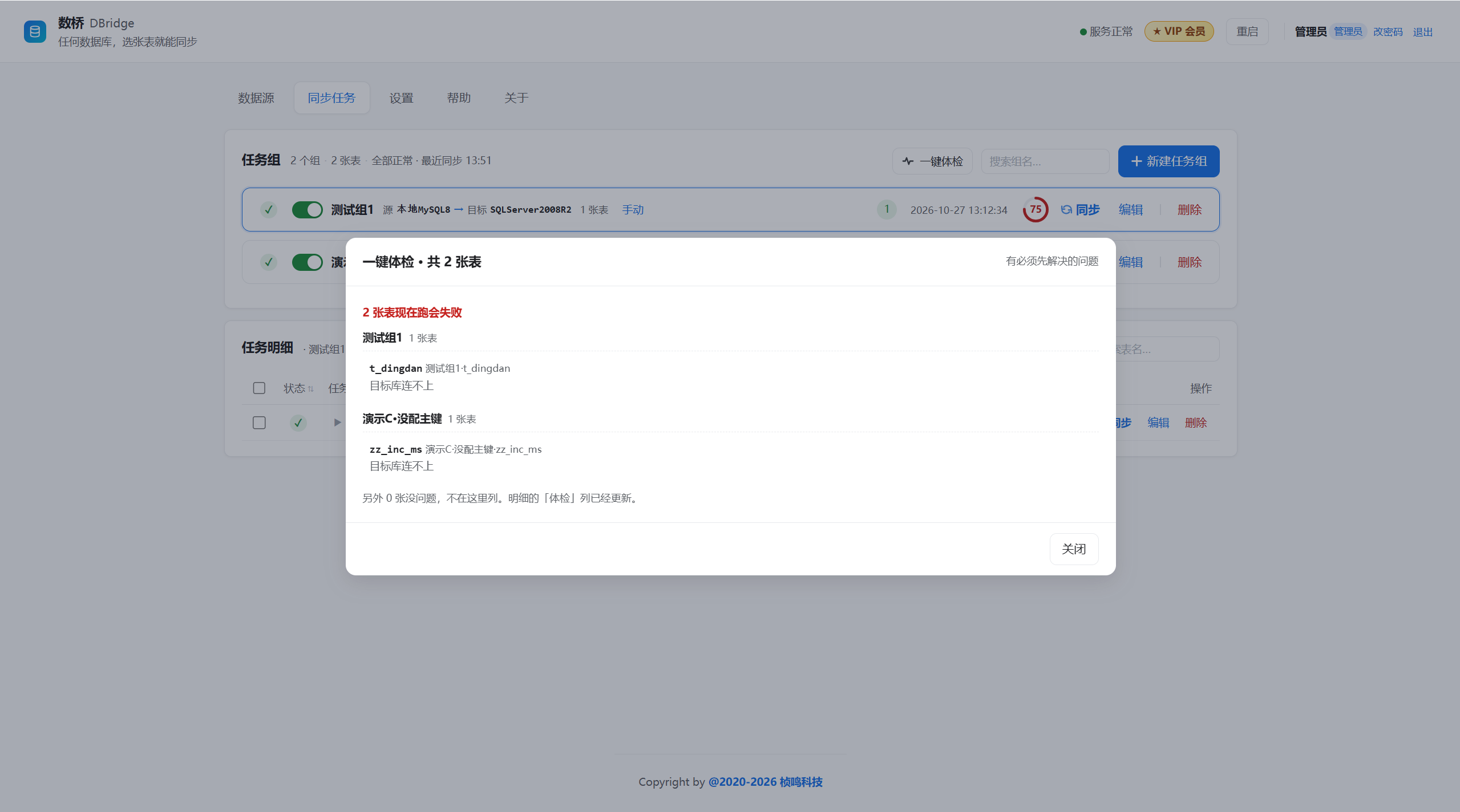The image size is (1460, 812).
Task: Switch to the 设置 tab
Action: (x=402, y=98)
